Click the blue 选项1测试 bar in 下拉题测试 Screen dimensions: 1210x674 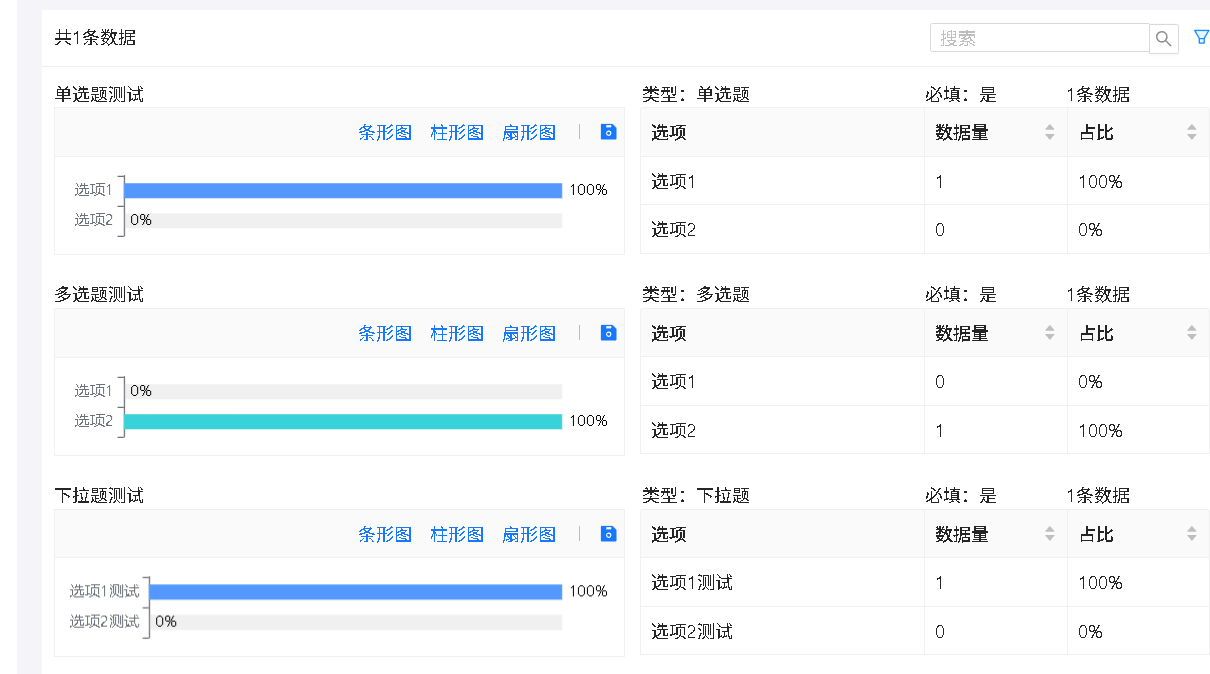click(356, 591)
